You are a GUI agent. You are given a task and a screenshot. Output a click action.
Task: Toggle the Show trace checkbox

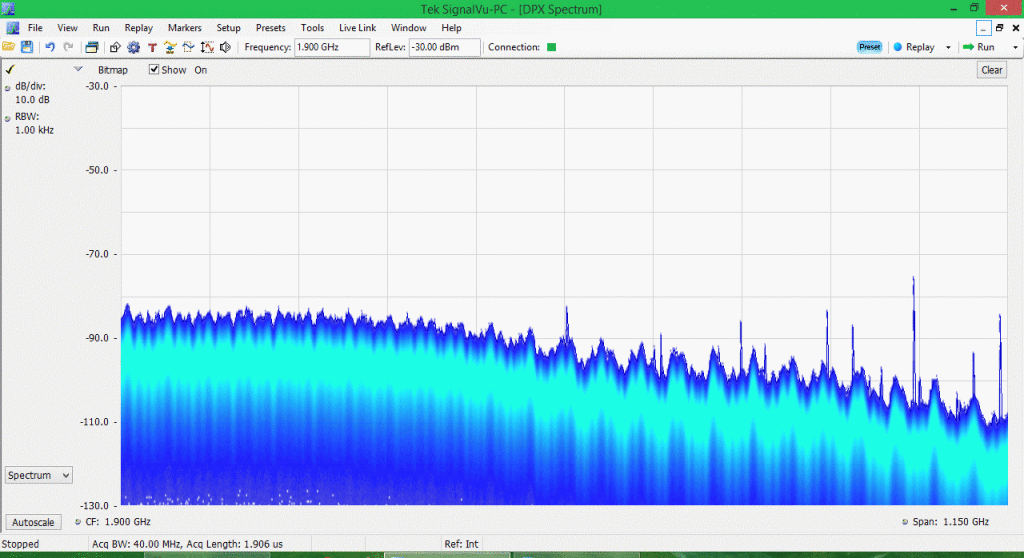point(153,69)
